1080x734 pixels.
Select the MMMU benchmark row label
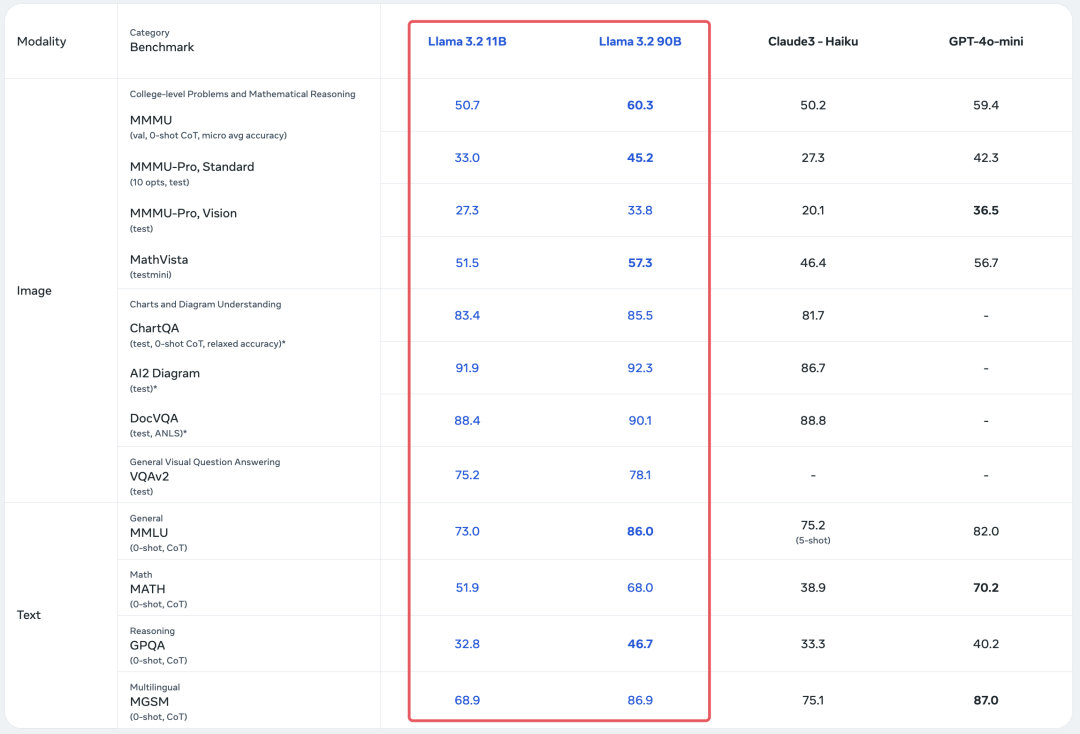point(150,119)
